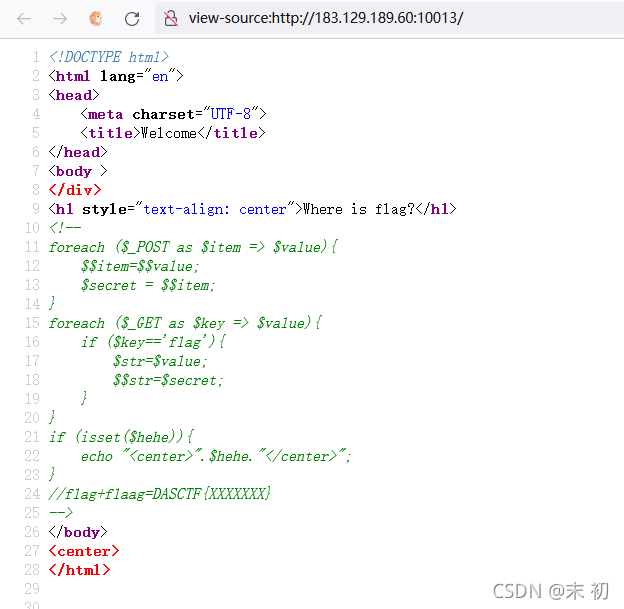Click the '$secret = $$item;' line

(x=148, y=285)
